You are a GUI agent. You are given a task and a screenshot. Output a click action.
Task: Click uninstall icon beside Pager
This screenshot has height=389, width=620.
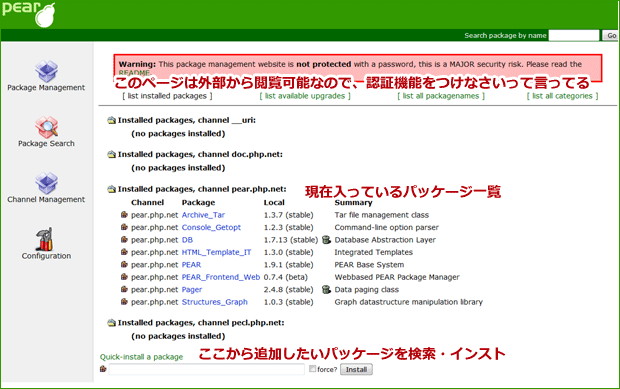click(x=124, y=289)
